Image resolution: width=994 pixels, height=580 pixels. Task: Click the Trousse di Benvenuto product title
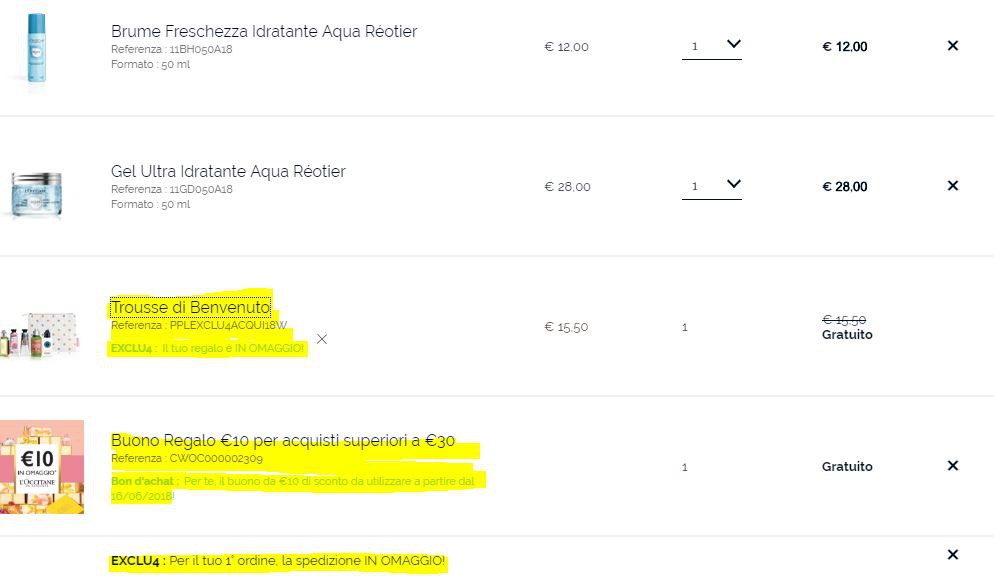190,307
